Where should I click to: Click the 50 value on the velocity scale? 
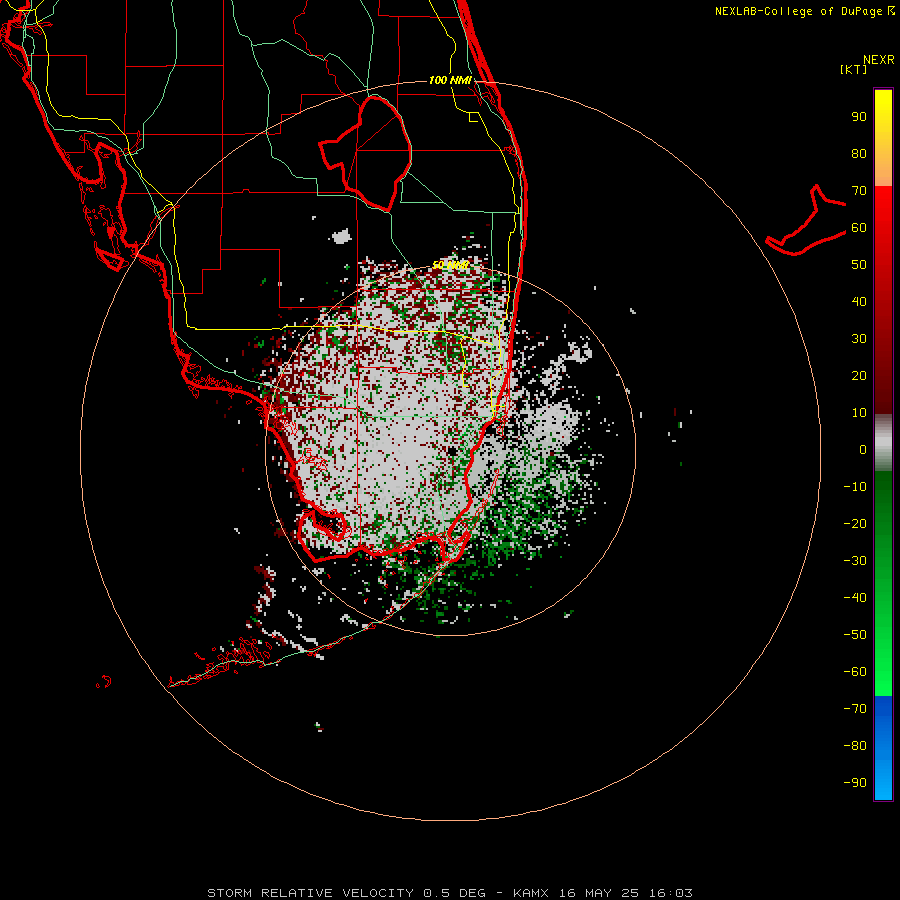[x=859, y=265]
